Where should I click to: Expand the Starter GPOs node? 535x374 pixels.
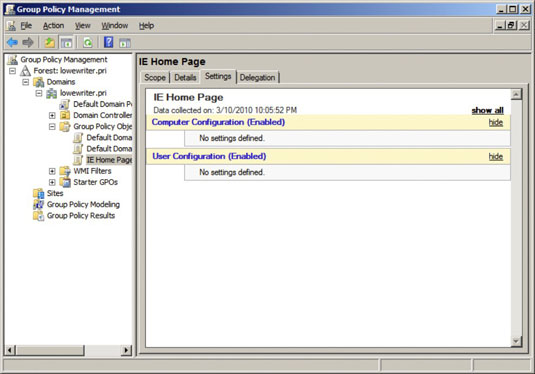(x=52, y=182)
